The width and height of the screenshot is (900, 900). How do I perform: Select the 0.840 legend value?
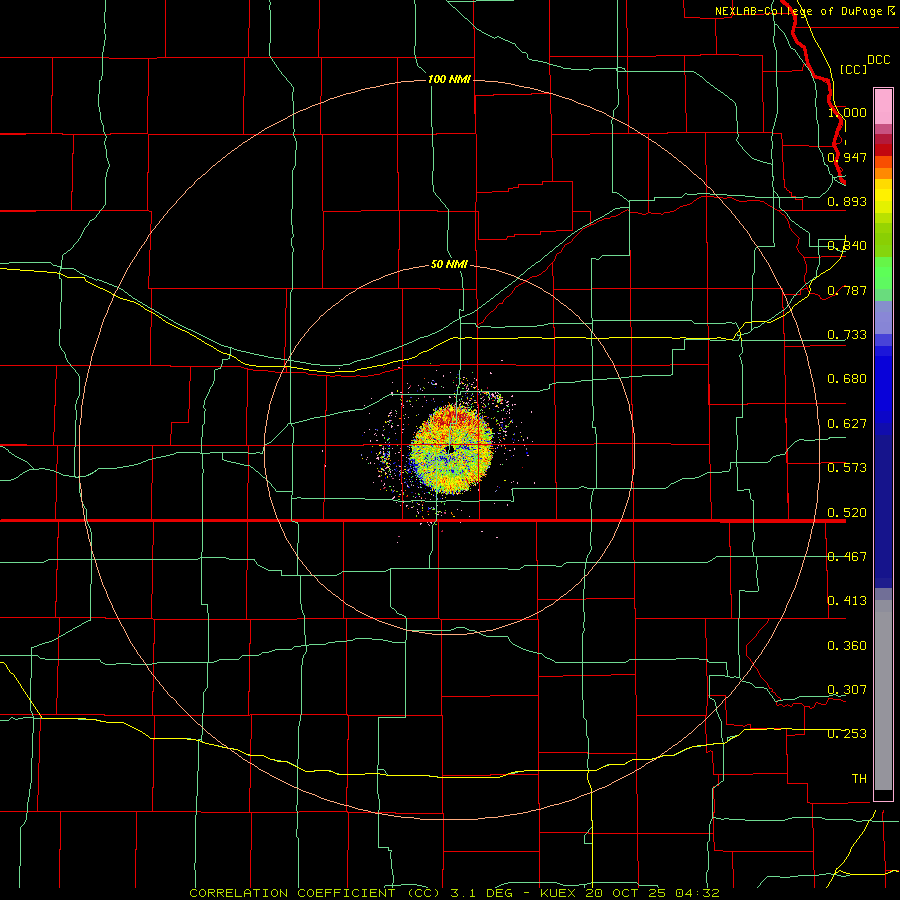click(847, 245)
